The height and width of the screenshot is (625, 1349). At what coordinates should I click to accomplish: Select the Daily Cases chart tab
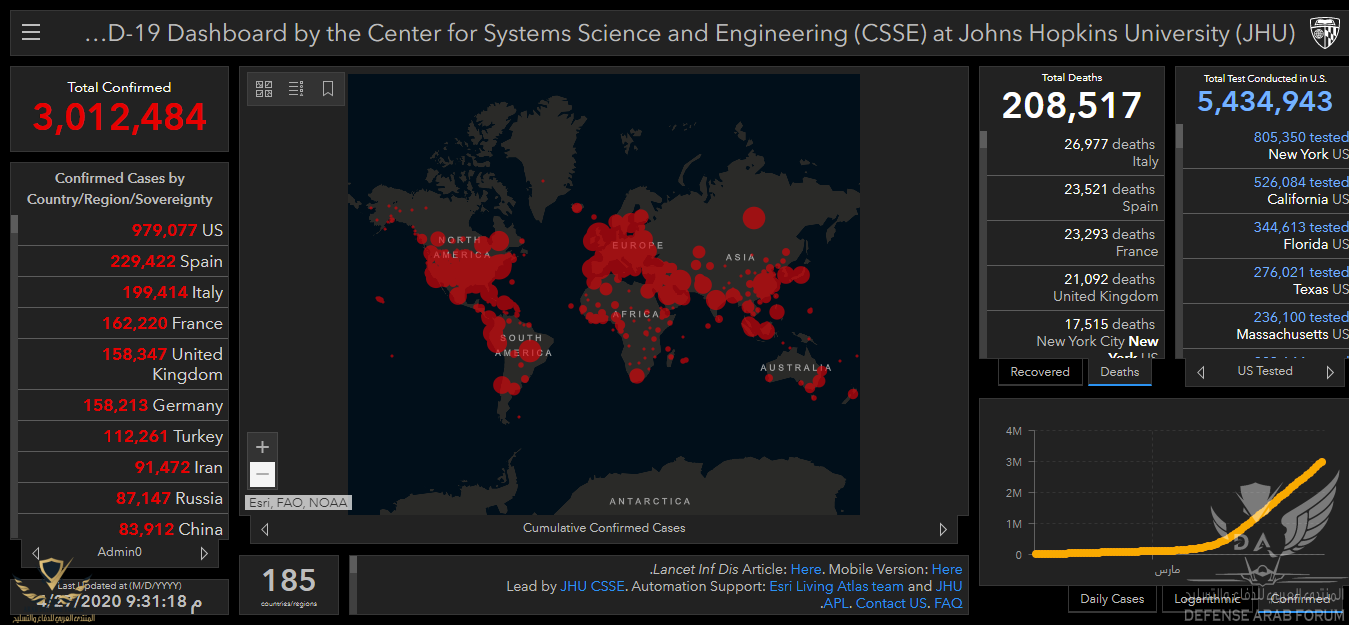[1112, 599]
